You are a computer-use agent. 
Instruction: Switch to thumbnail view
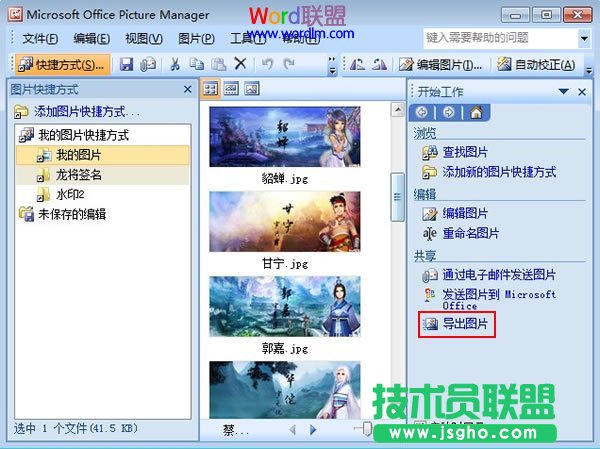click(211, 89)
